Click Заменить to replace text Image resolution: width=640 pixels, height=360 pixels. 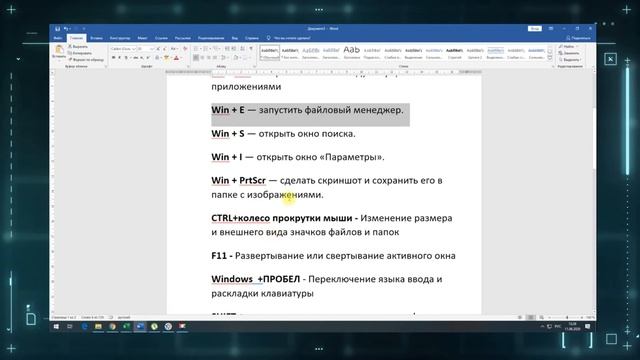[x=569, y=53]
